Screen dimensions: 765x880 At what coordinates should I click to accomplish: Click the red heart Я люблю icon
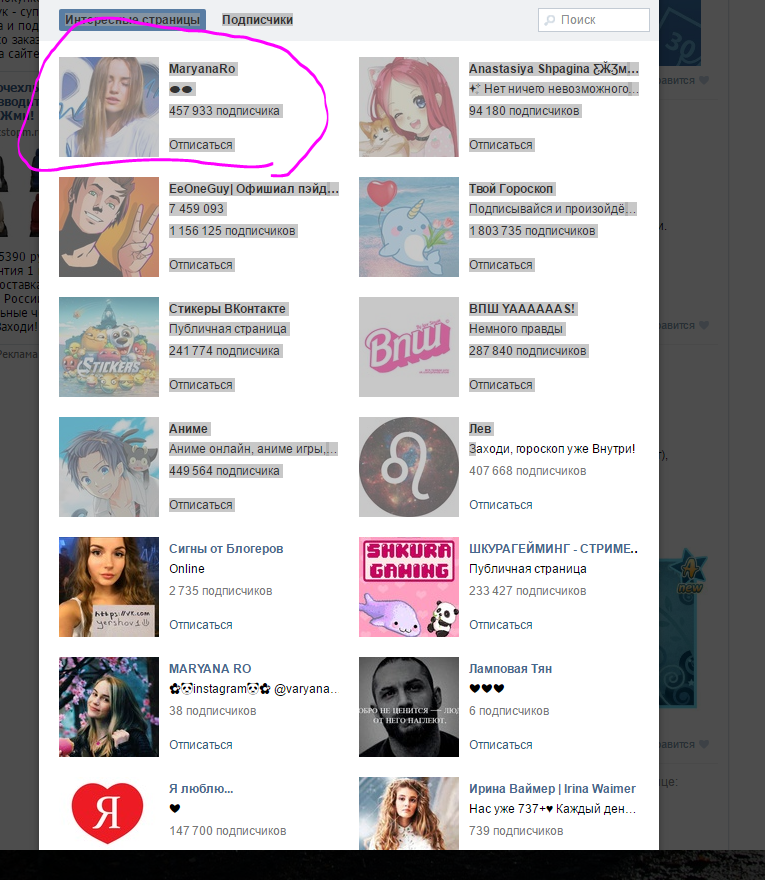[107, 813]
